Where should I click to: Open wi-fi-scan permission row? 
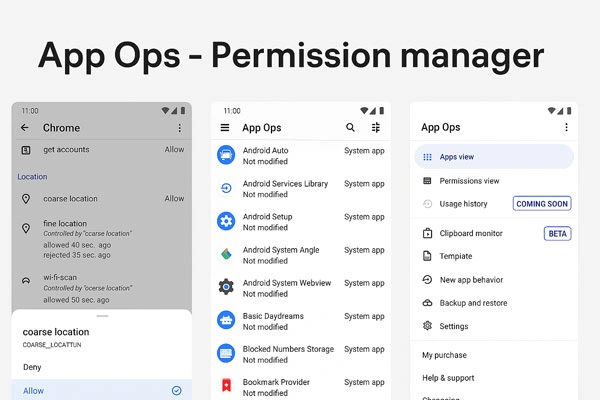coord(102,288)
